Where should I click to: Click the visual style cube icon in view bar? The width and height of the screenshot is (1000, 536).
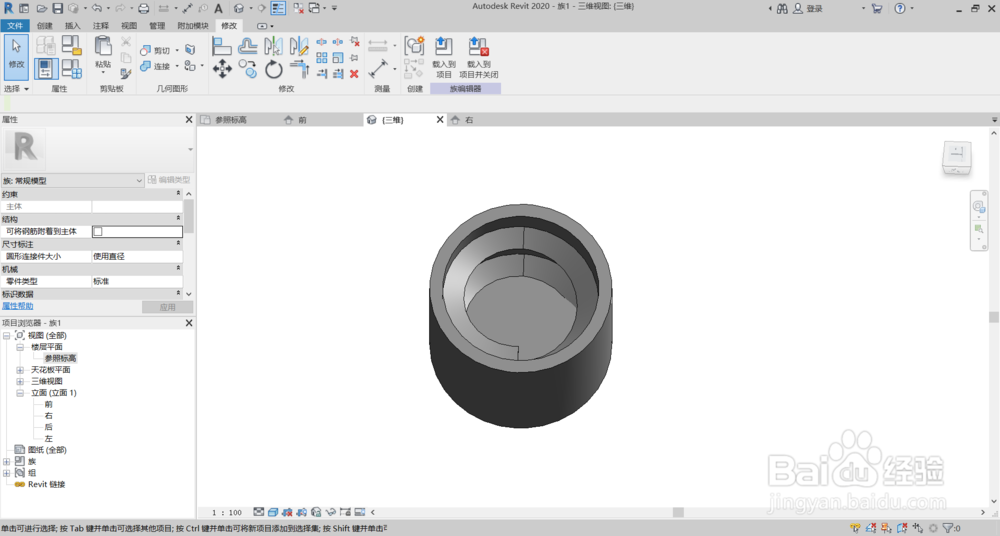pos(272,512)
